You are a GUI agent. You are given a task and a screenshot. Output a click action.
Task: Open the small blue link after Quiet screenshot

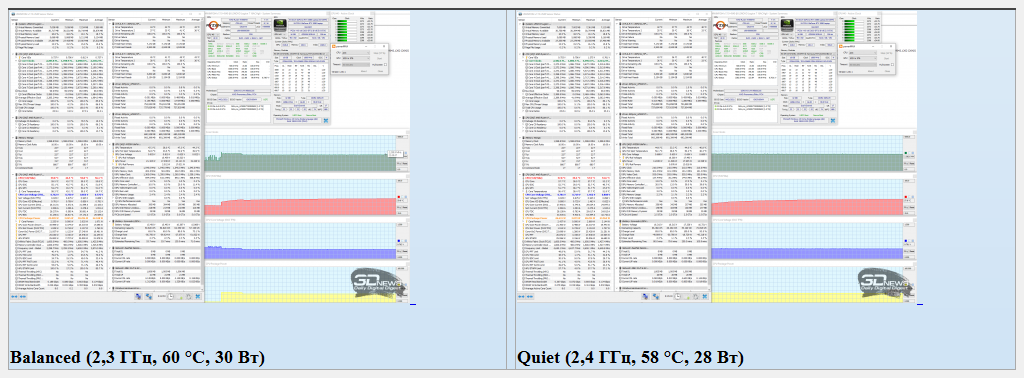click(920, 304)
